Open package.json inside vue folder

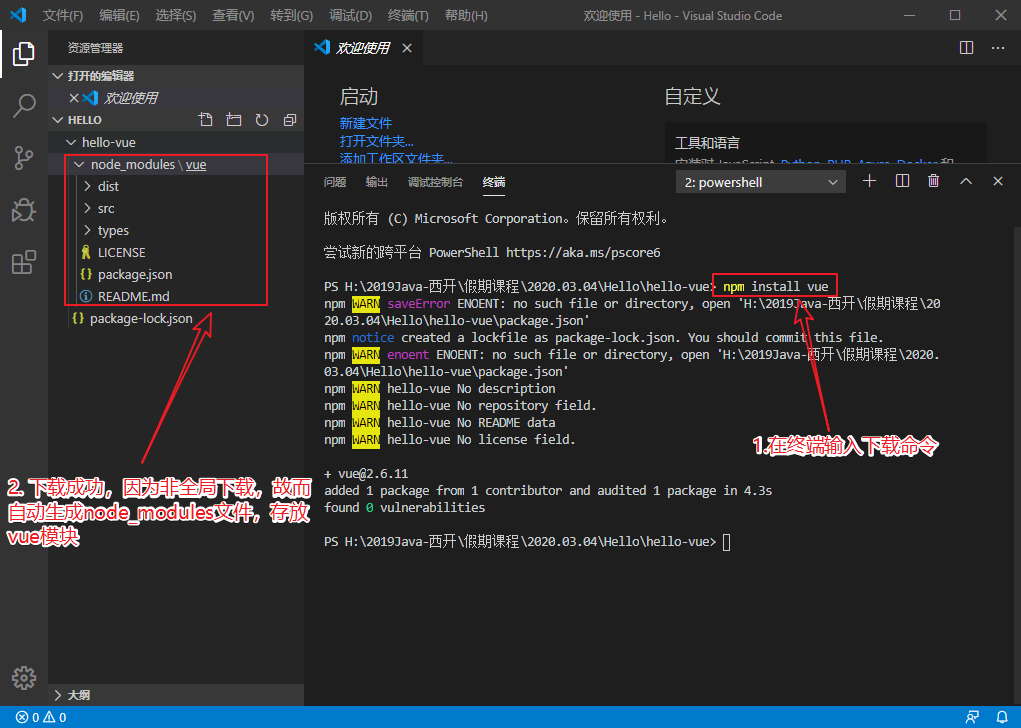(135, 275)
